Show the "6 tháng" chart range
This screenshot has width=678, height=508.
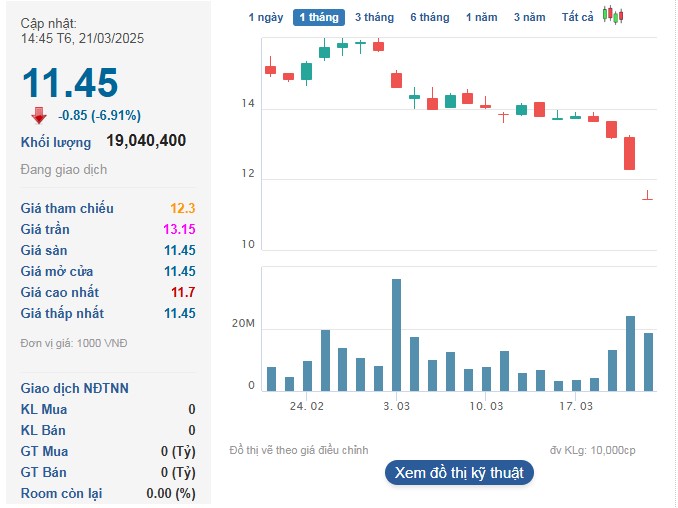pos(429,17)
